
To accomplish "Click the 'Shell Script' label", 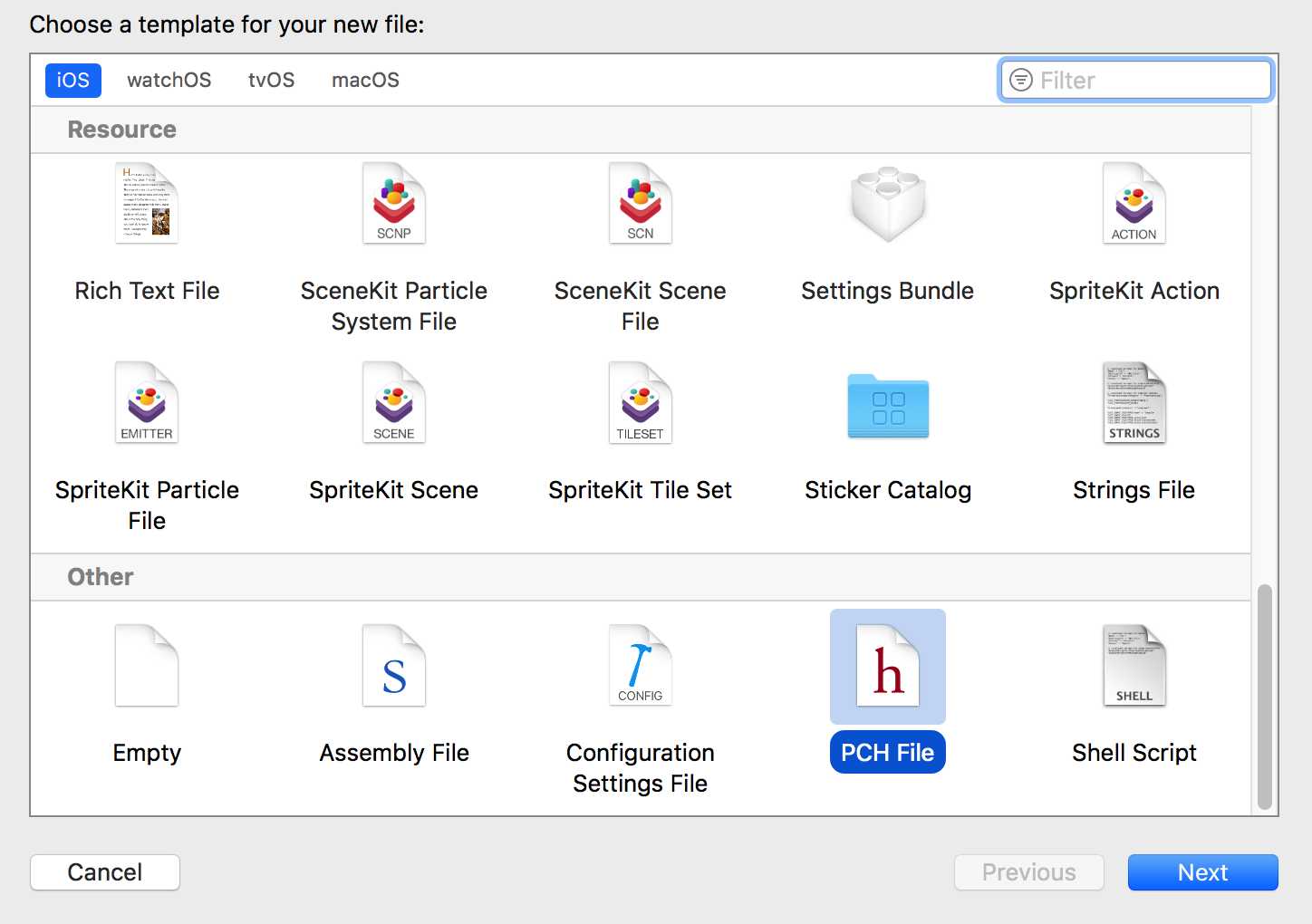I will (x=1134, y=753).
